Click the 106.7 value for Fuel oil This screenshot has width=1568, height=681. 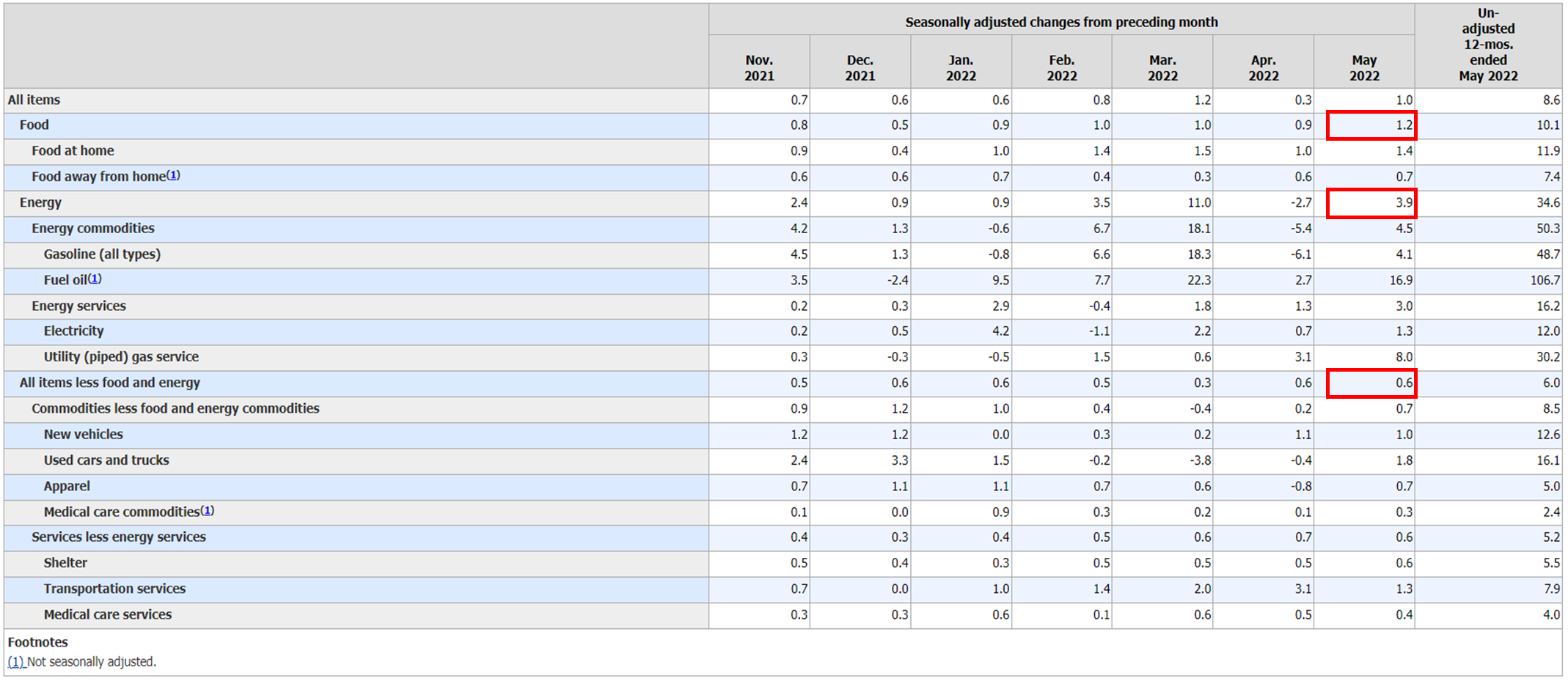click(1545, 280)
